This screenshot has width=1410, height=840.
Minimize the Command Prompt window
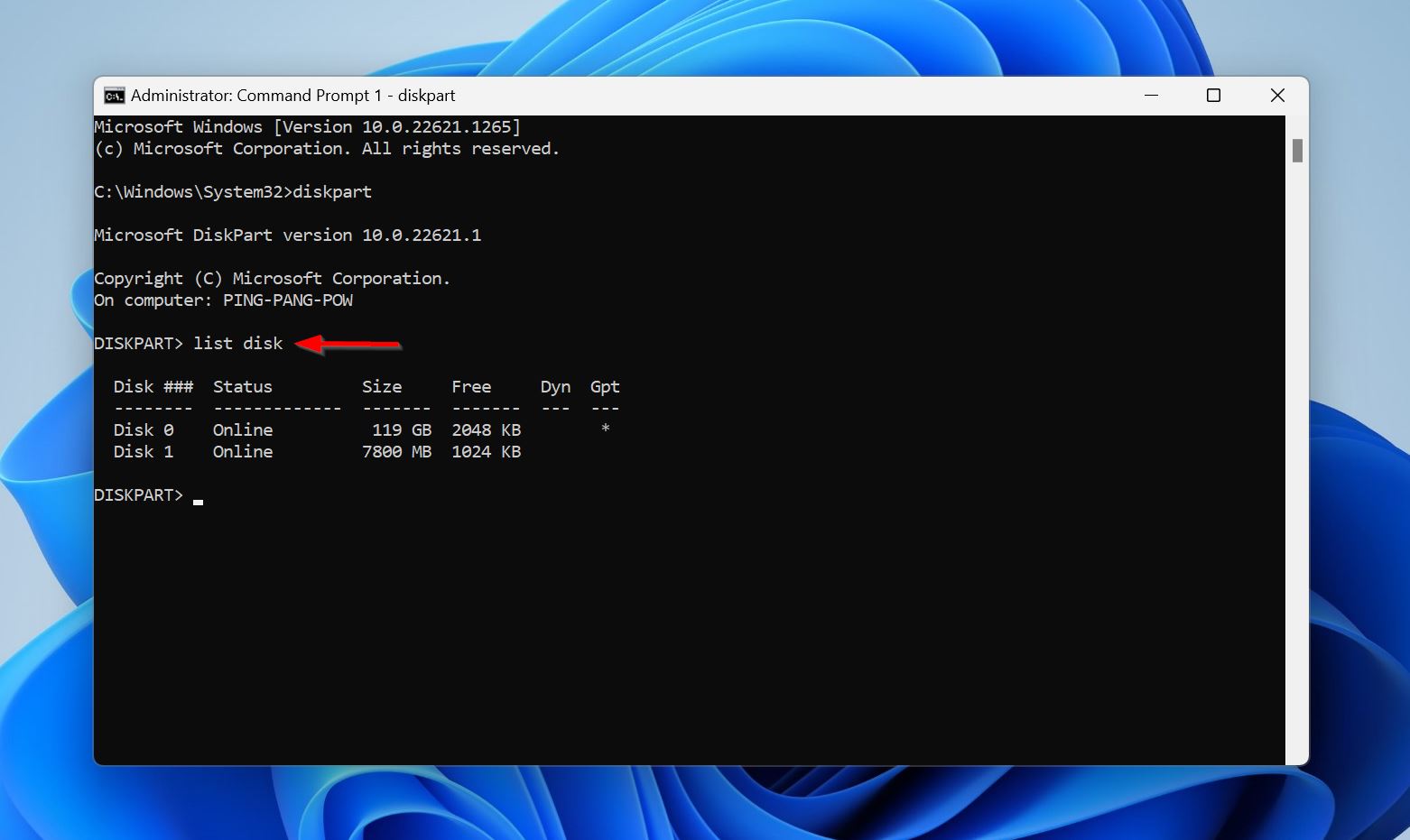point(1151,96)
